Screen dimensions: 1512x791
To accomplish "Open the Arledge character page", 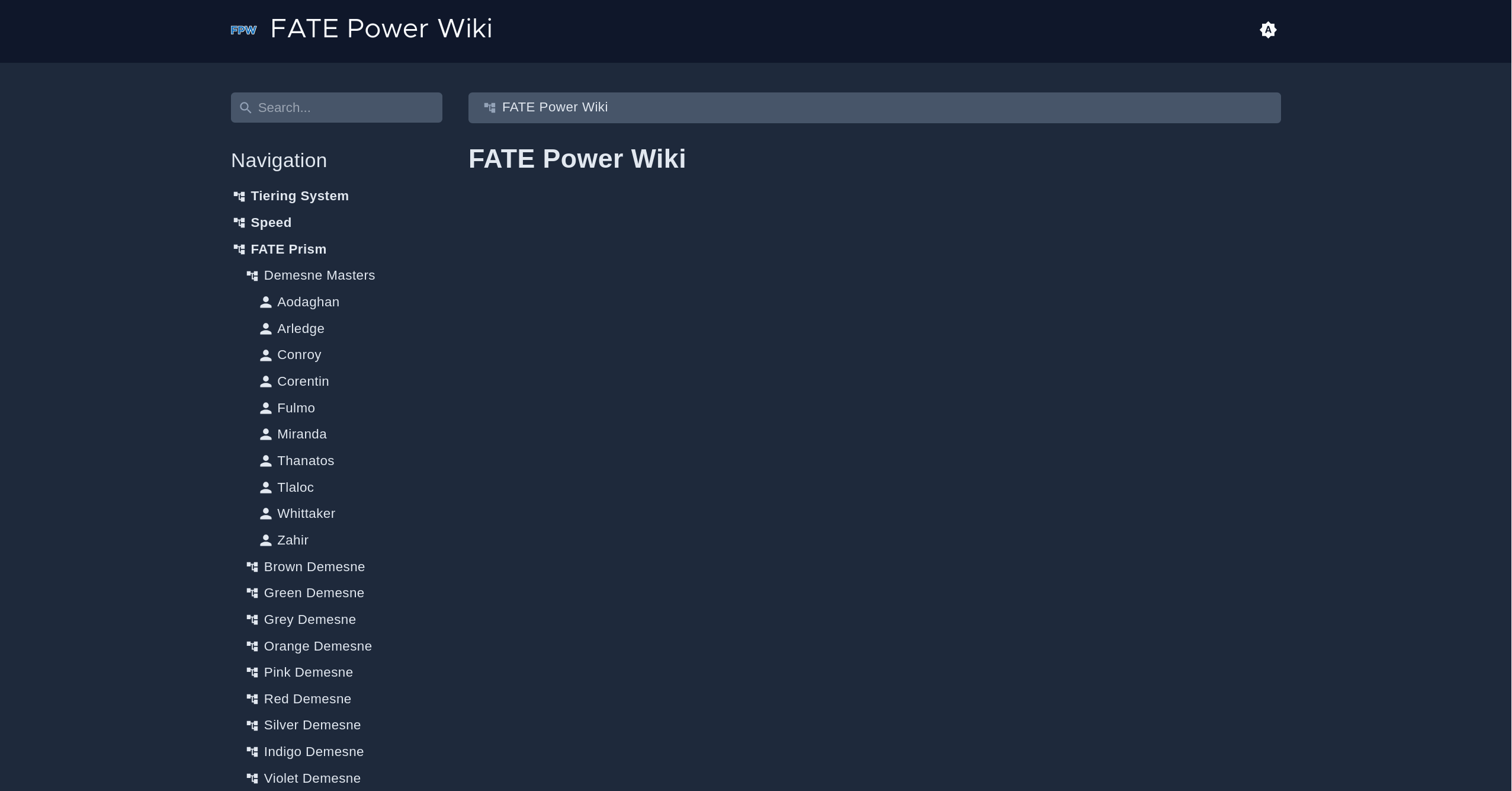I will (300, 329).
